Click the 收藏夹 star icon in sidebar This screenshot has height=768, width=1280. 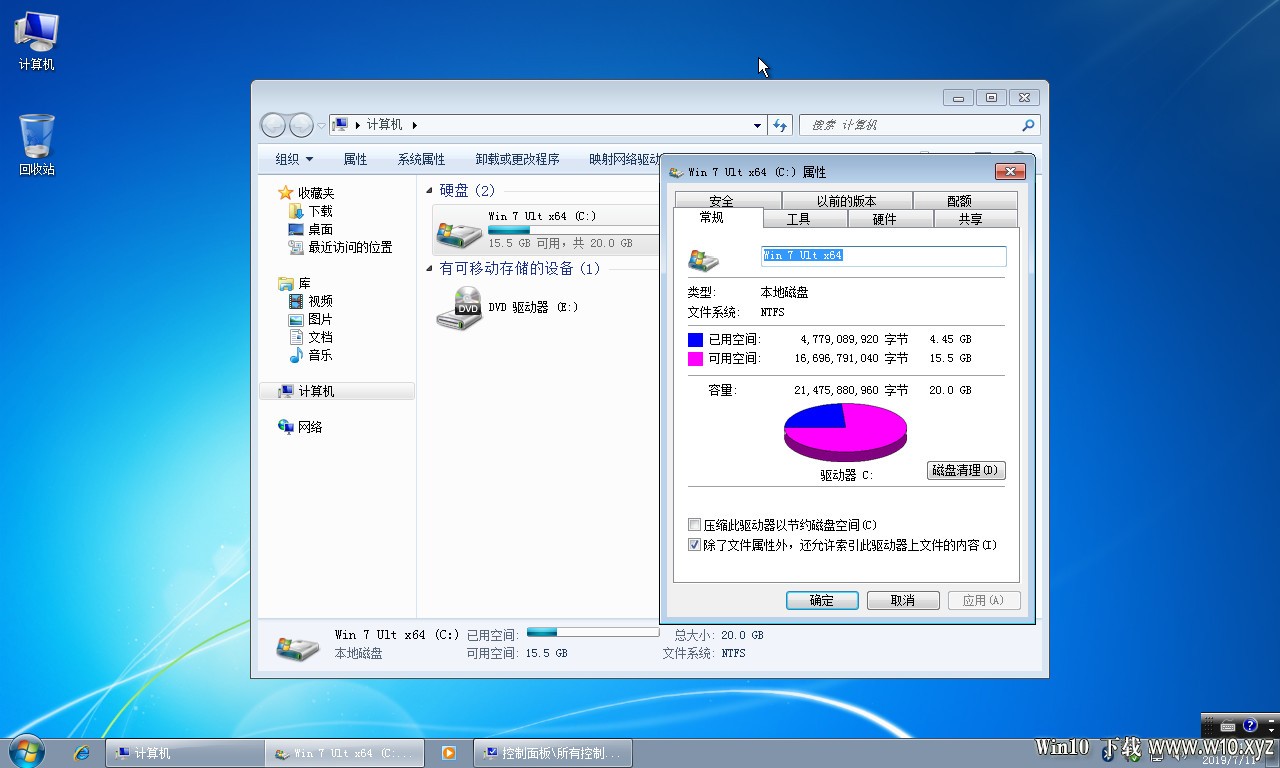point(286,193)
